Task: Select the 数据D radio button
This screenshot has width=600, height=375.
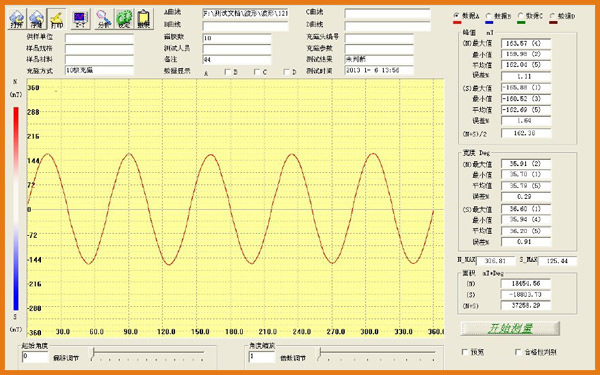Action: click(x=553, y=16)
